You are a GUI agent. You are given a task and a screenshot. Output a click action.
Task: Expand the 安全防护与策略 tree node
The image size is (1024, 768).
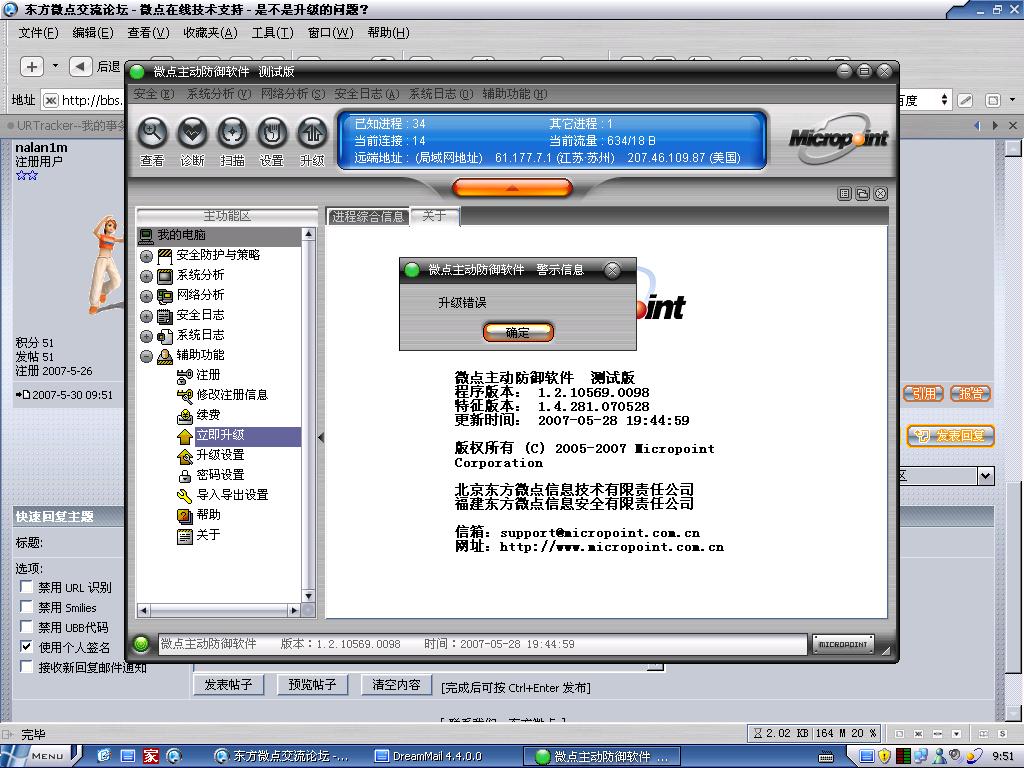[146, 256]
